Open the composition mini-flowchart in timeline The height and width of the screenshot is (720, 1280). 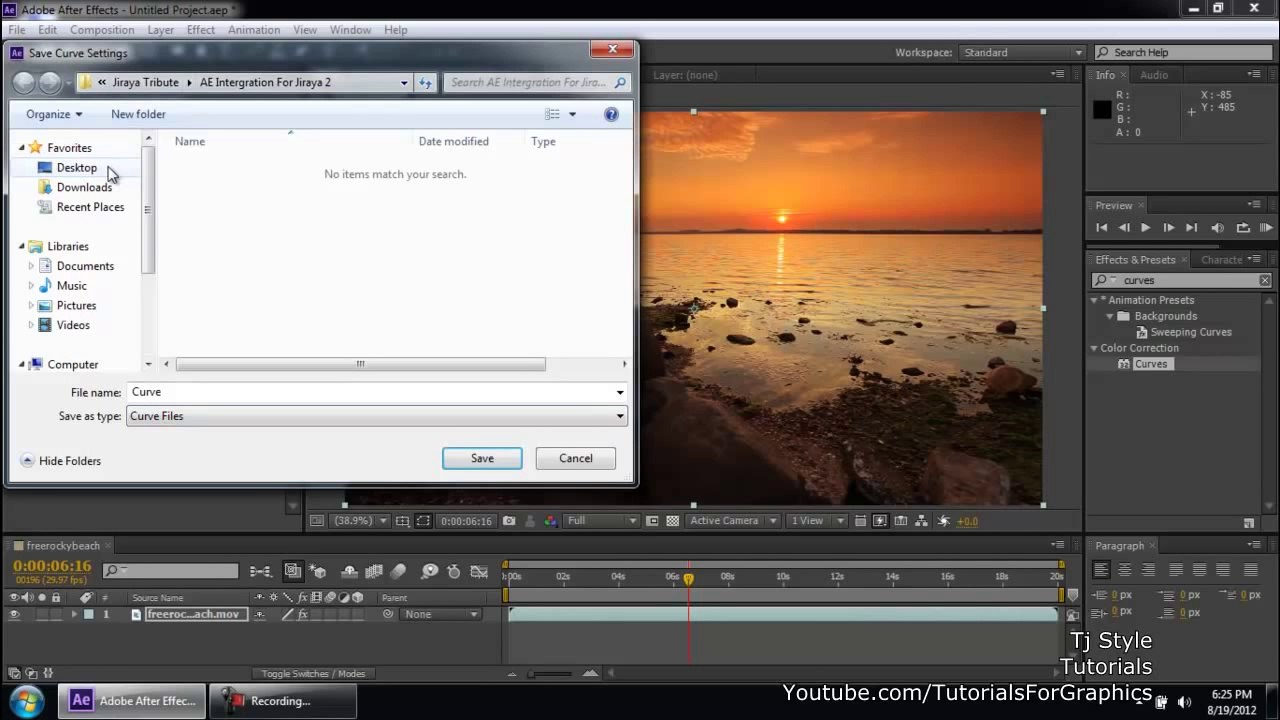(x=260, y=572)
